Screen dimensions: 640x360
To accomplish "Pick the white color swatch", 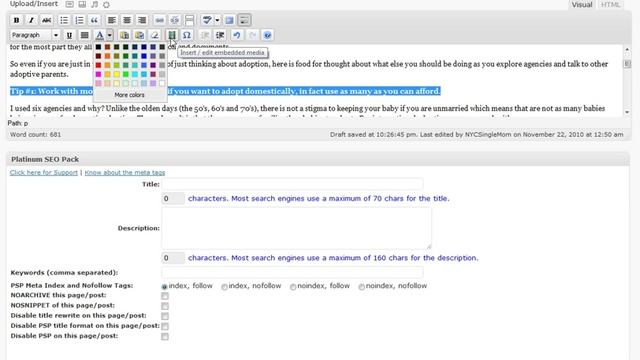I will [162, 83].
